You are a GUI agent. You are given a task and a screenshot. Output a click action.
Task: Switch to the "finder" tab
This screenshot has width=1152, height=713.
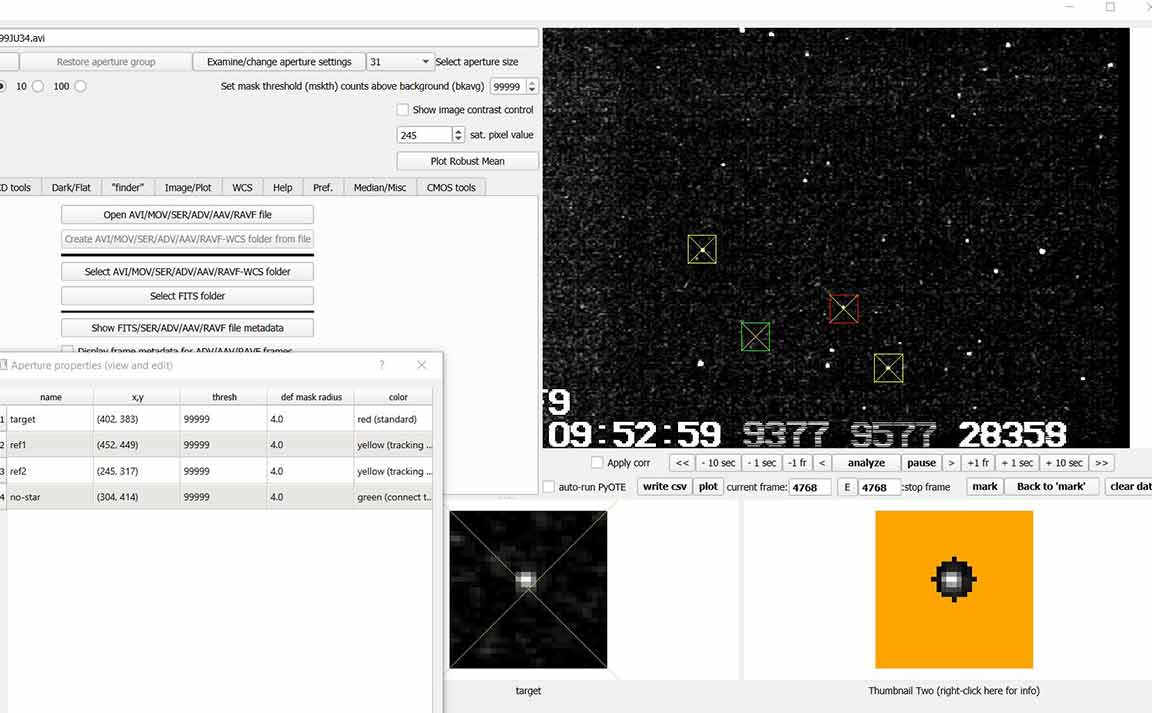[x=128, y=187]
